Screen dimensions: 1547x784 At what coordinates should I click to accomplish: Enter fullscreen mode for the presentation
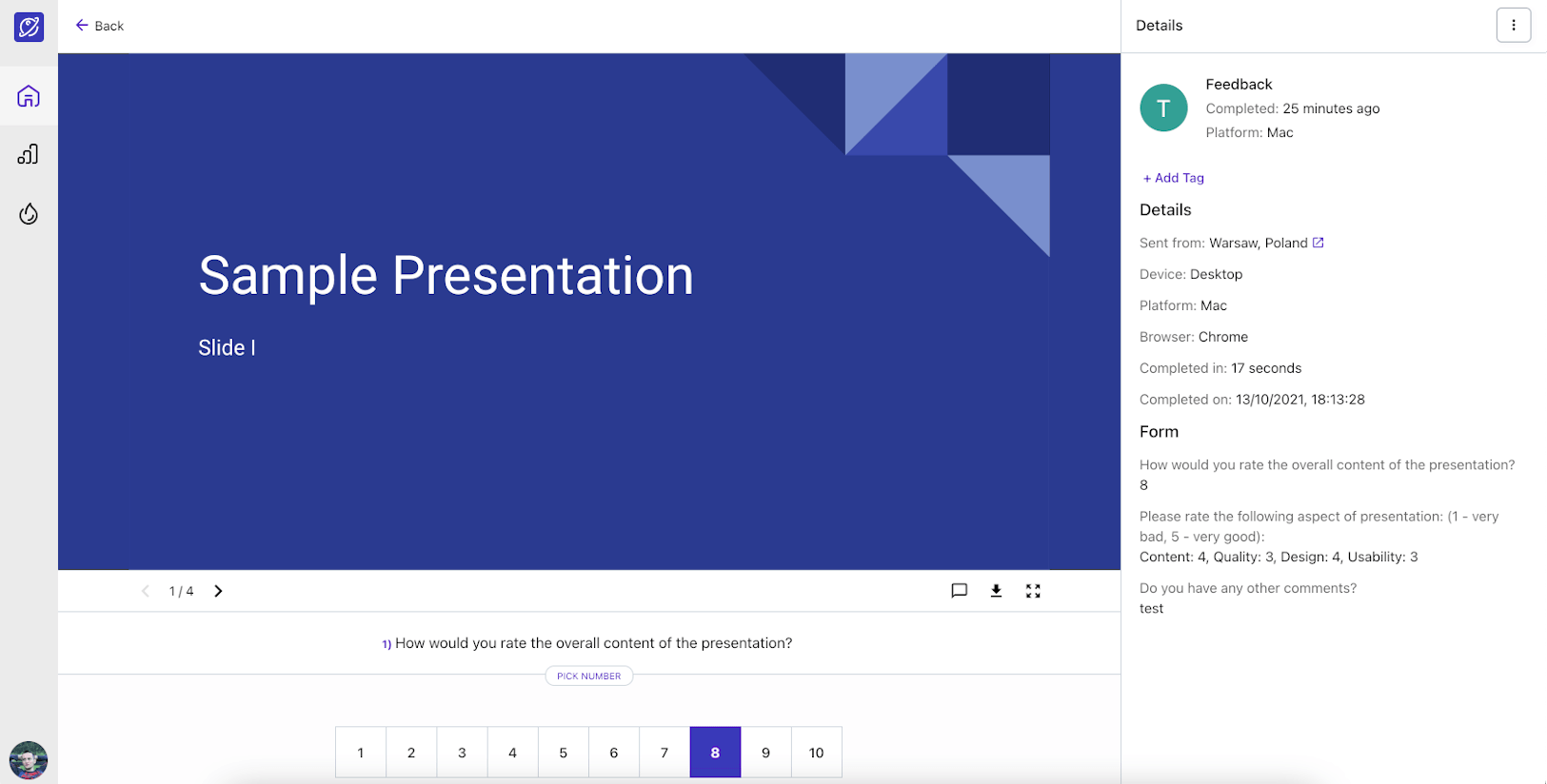click(1033, 591)
